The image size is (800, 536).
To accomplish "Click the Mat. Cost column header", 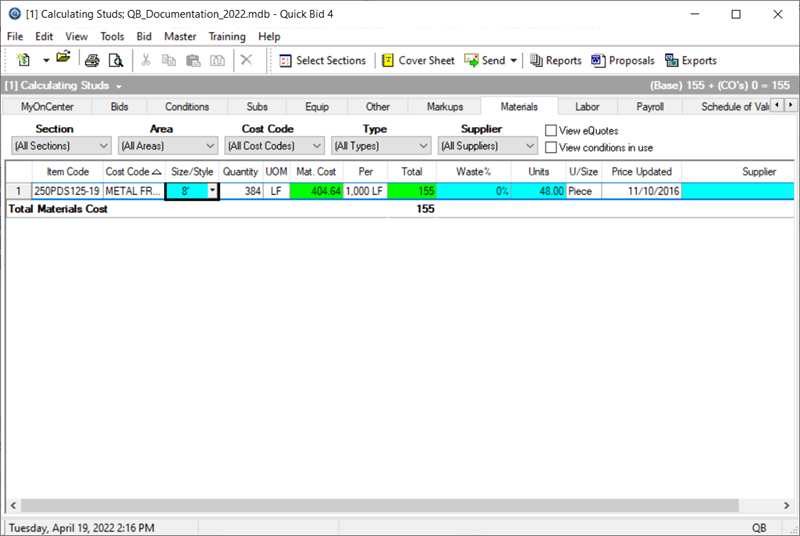I will tap(316, 172).
